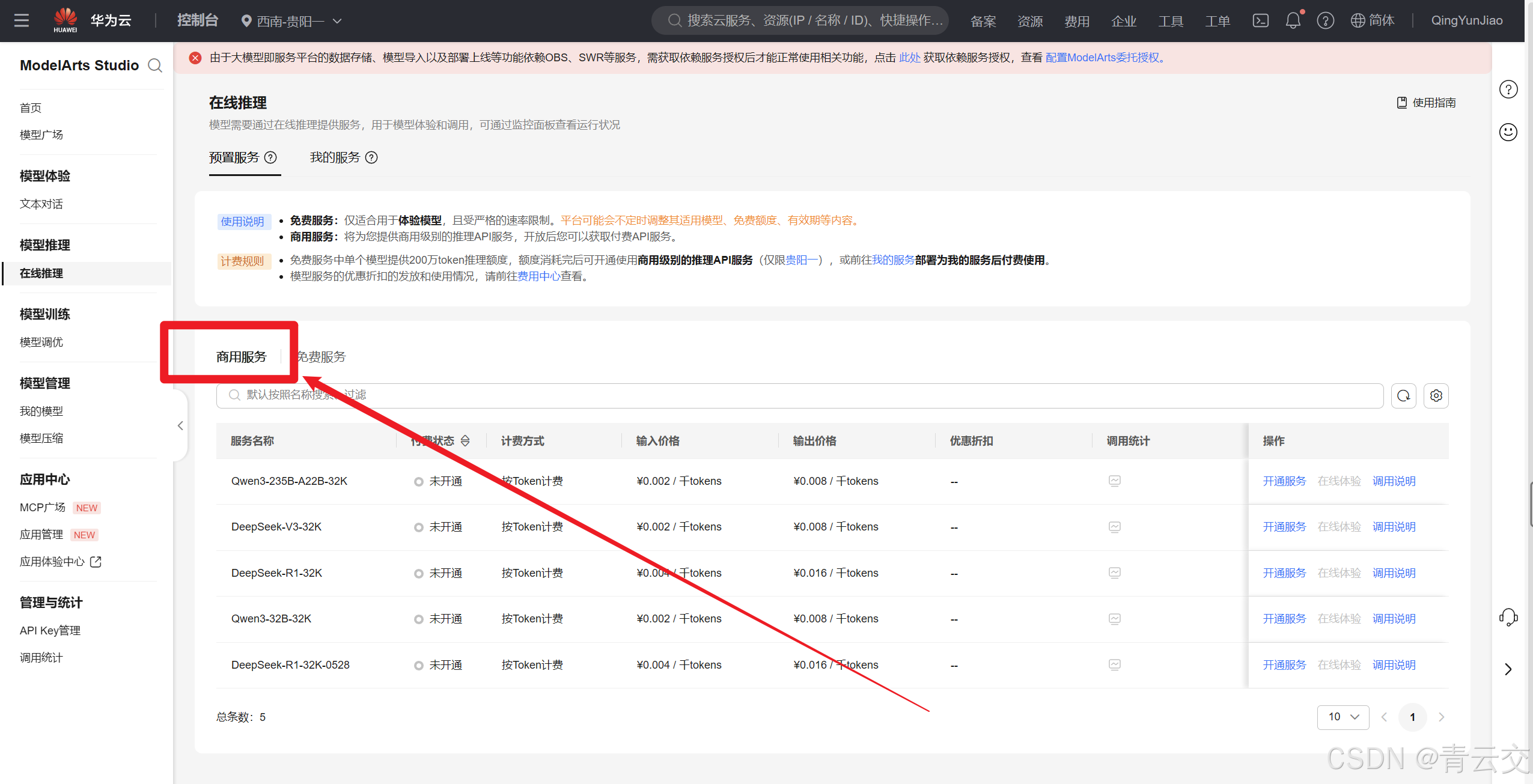View call stats for Qwen3-32B-32K
The image size is (1533, 784).
coord(1114,618)
